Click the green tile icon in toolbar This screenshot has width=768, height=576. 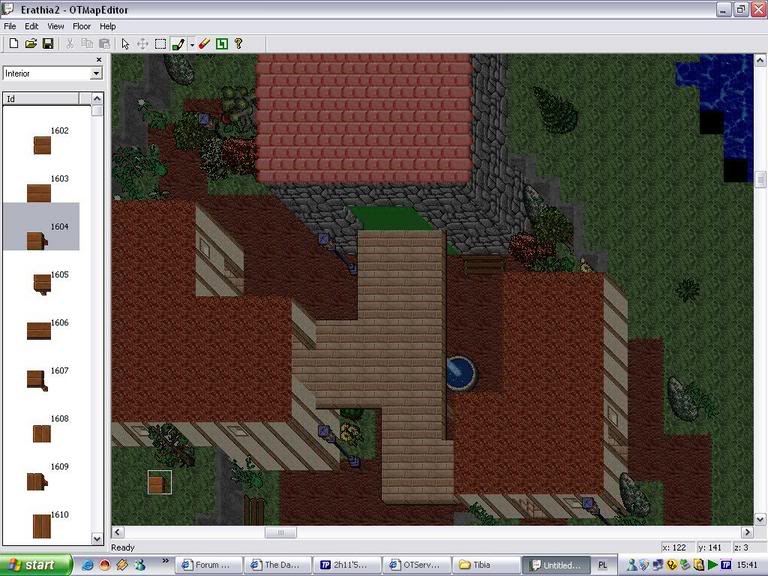pos(221,44)
